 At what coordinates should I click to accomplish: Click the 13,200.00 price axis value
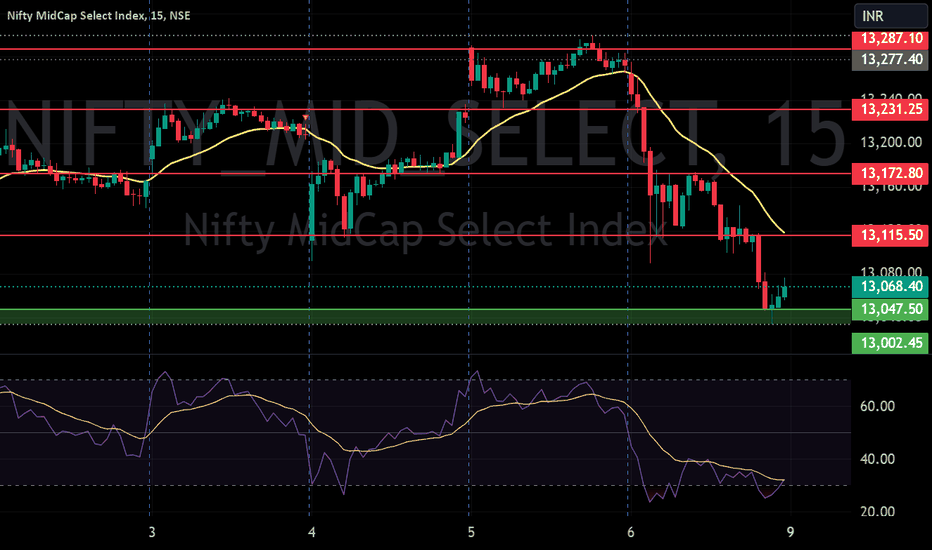point(891,142)
